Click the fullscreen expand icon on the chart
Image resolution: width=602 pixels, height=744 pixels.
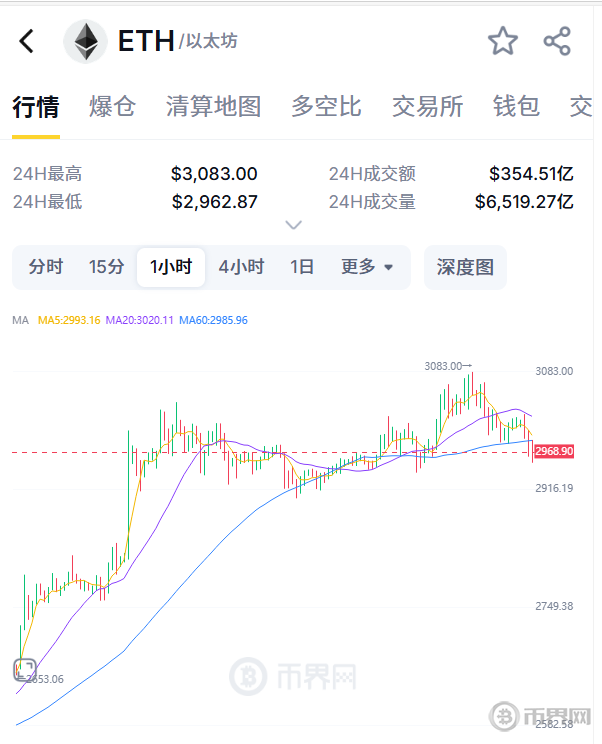[25, 670]
